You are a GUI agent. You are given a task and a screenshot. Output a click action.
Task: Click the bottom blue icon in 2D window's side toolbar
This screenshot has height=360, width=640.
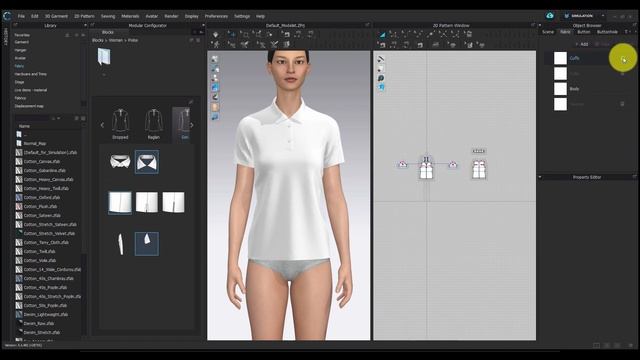pyautogui.click(x=380, y=87)
